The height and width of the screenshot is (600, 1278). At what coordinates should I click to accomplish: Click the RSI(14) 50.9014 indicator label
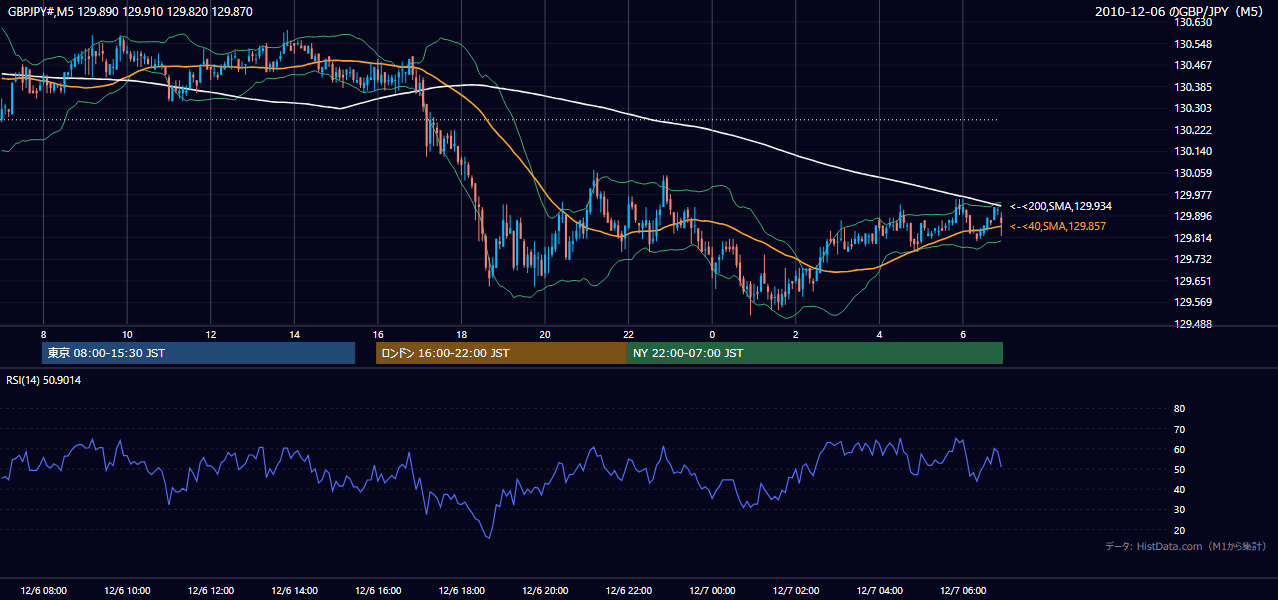(44, 380)
